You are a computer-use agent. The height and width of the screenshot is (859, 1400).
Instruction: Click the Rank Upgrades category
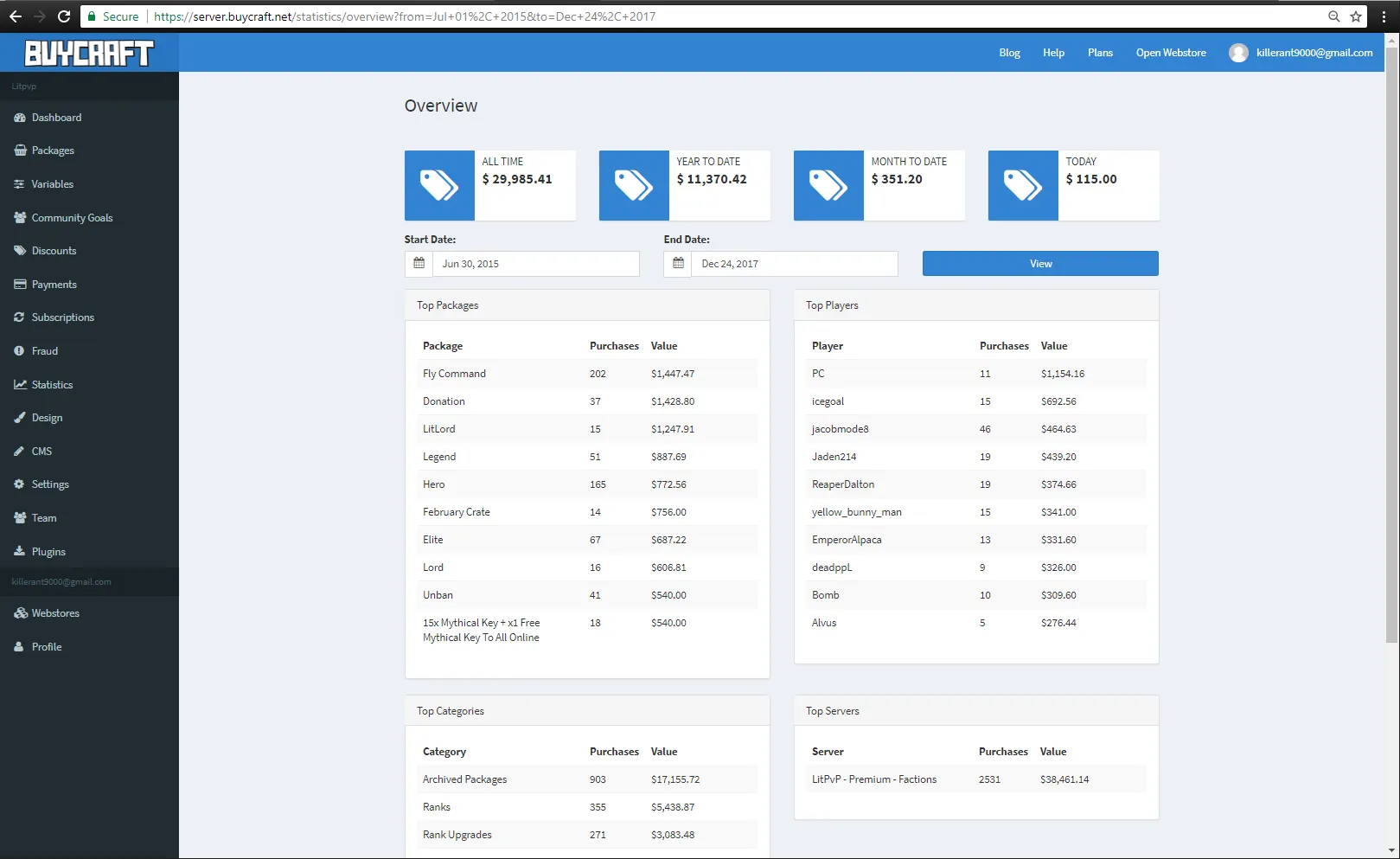pos(457,835)
